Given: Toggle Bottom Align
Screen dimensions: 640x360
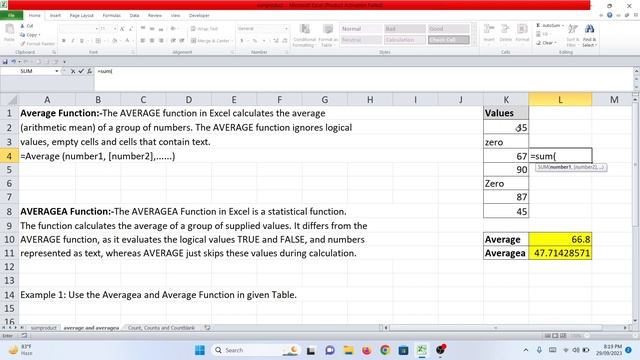Looking at the screenshot, I should 161,29.
